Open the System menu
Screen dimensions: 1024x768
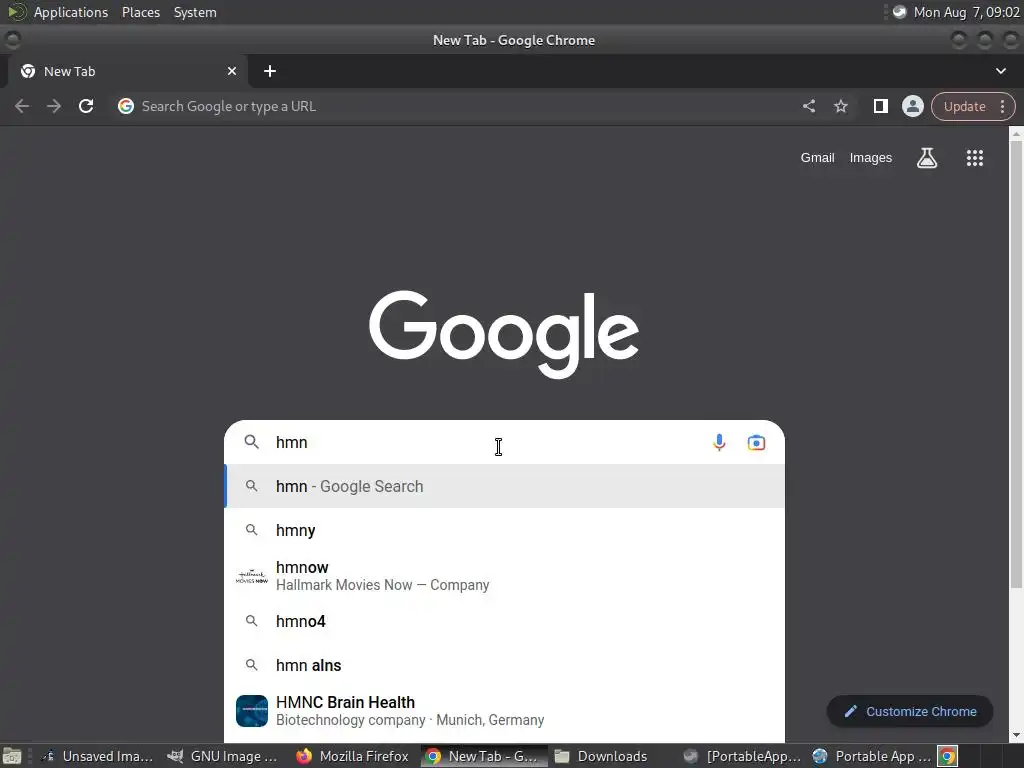(195, 12)
